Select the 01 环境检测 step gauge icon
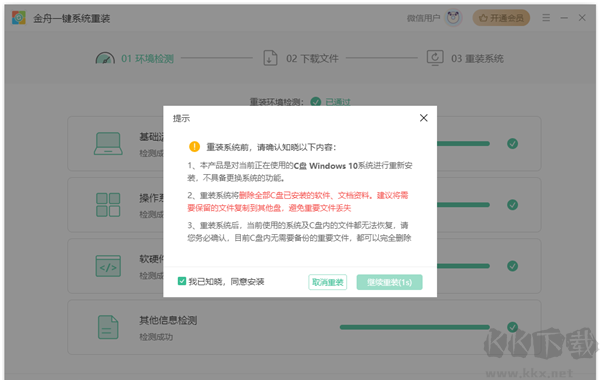Viewport: 600px width, 380px height. pyautogui.click(x=105, y=58)
